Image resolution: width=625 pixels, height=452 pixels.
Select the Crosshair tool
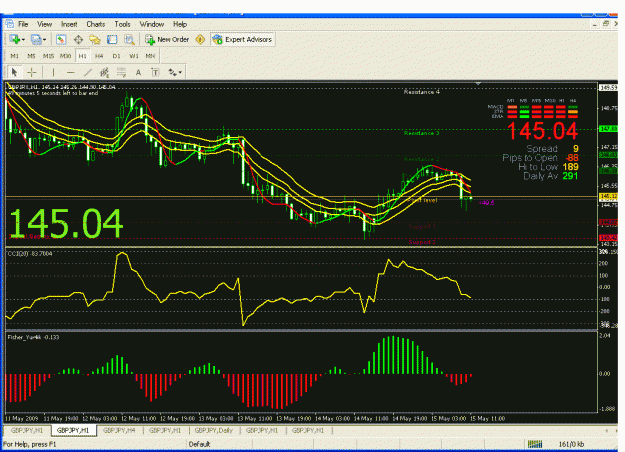coord(31,72)
